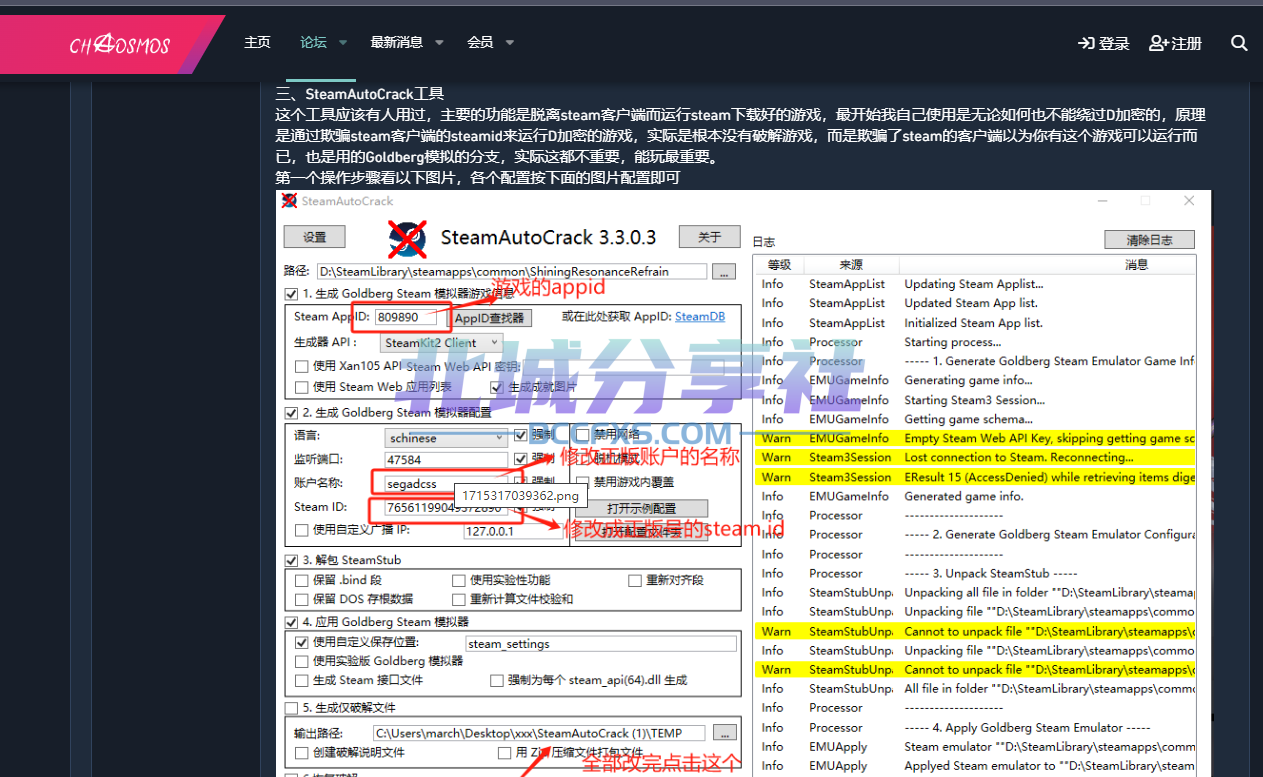Click the 清除日志 button

[1150, 239]
